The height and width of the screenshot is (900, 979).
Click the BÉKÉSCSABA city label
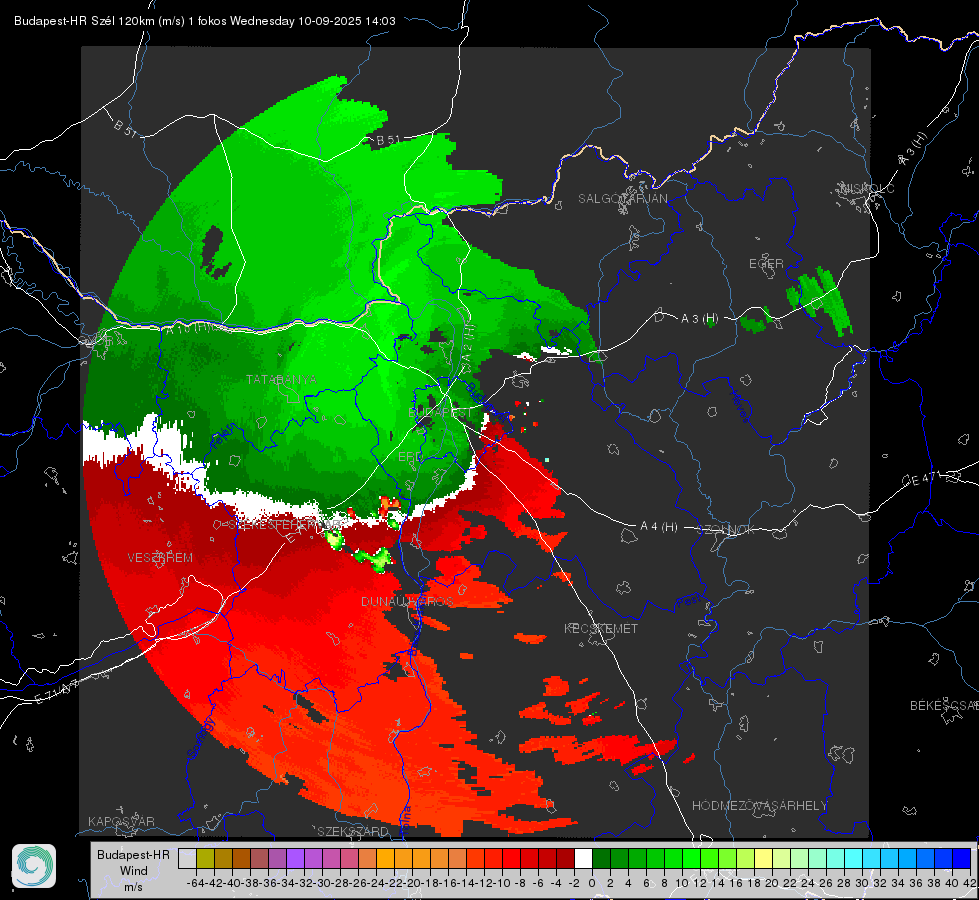(944, 706)
